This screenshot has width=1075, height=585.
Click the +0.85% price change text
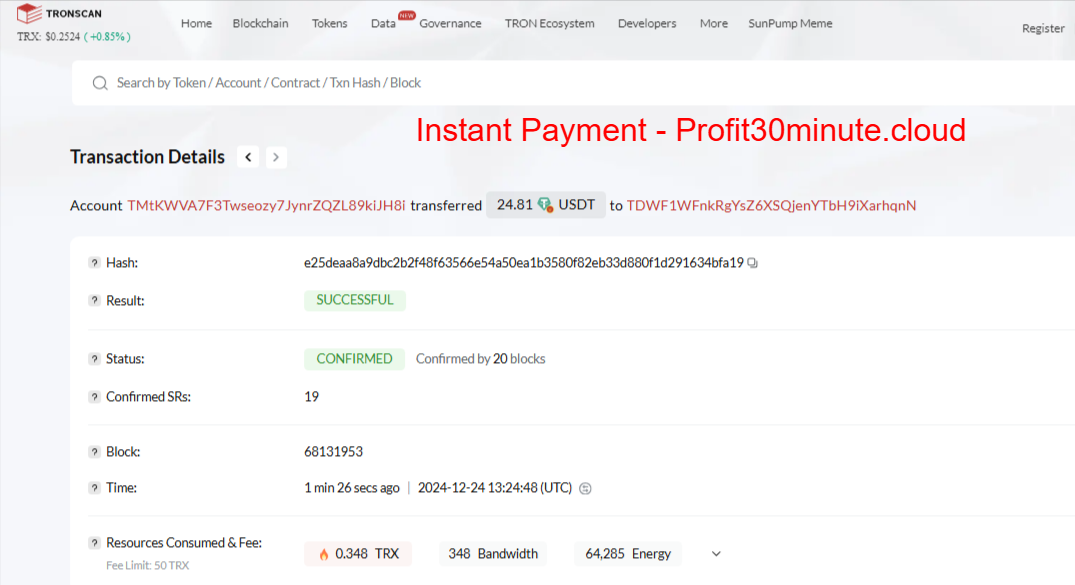107,37
